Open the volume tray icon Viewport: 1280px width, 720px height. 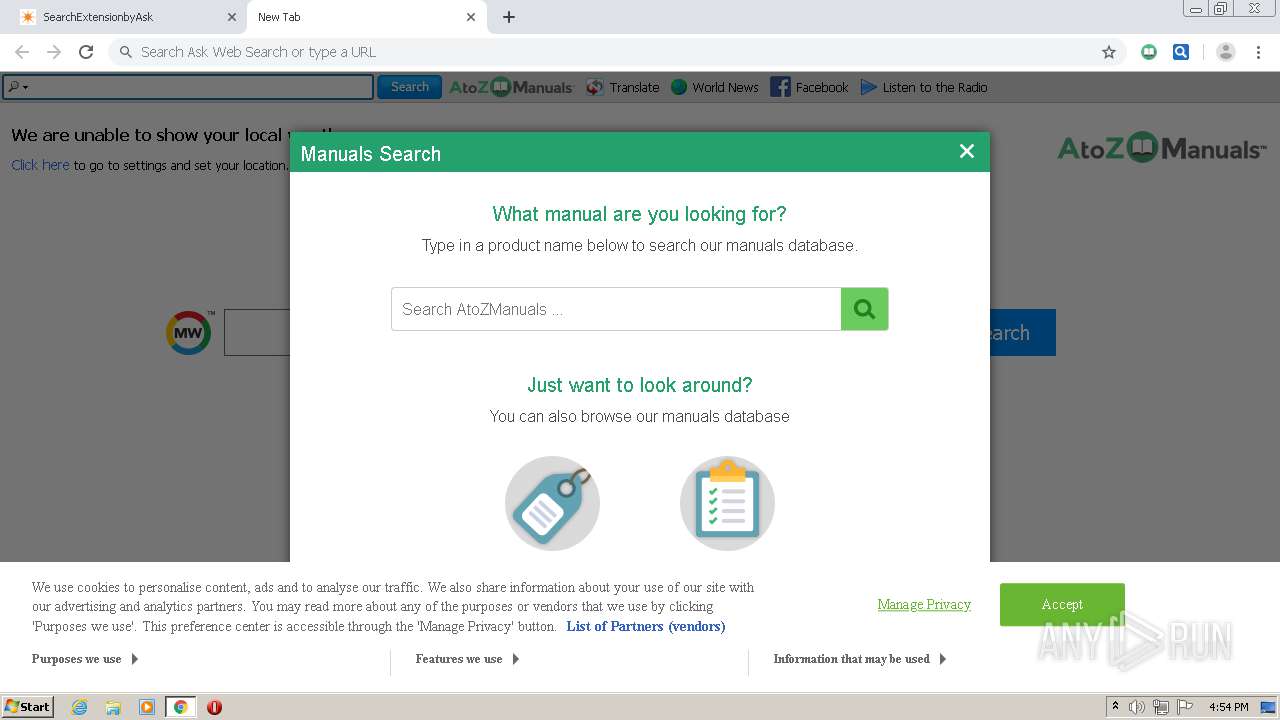[1136, 707]
